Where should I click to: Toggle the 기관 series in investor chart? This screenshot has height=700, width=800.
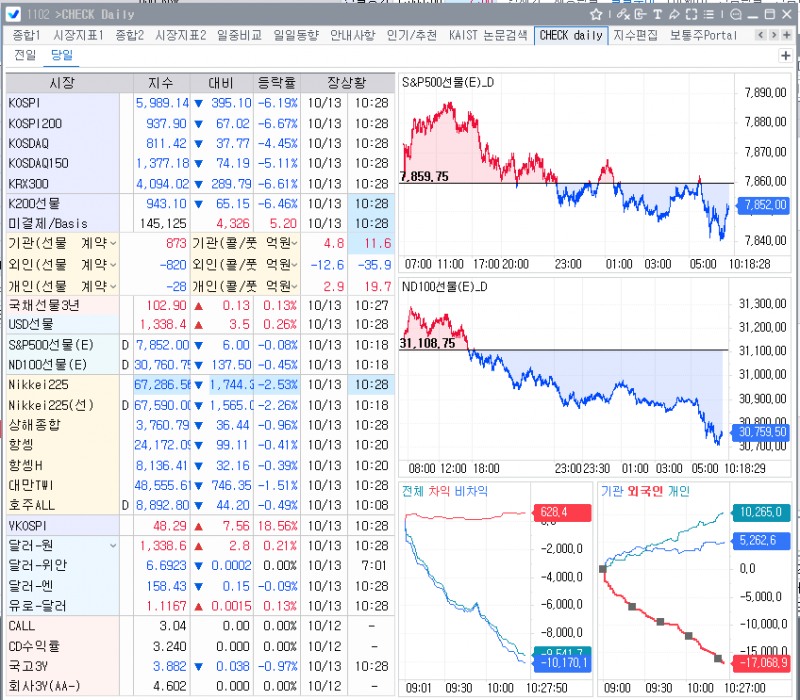[612, 491]
